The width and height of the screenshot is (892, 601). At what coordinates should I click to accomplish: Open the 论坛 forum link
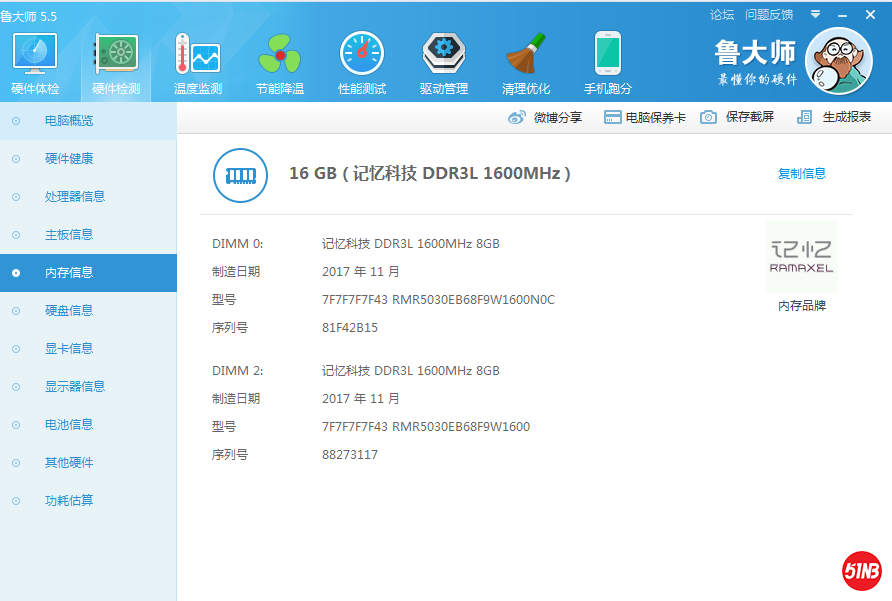(x=722, y=14)
